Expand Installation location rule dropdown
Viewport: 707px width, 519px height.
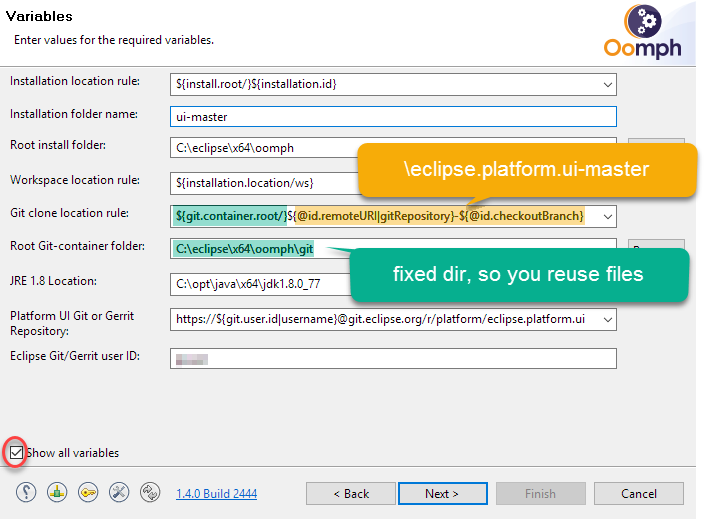(608, 84)
